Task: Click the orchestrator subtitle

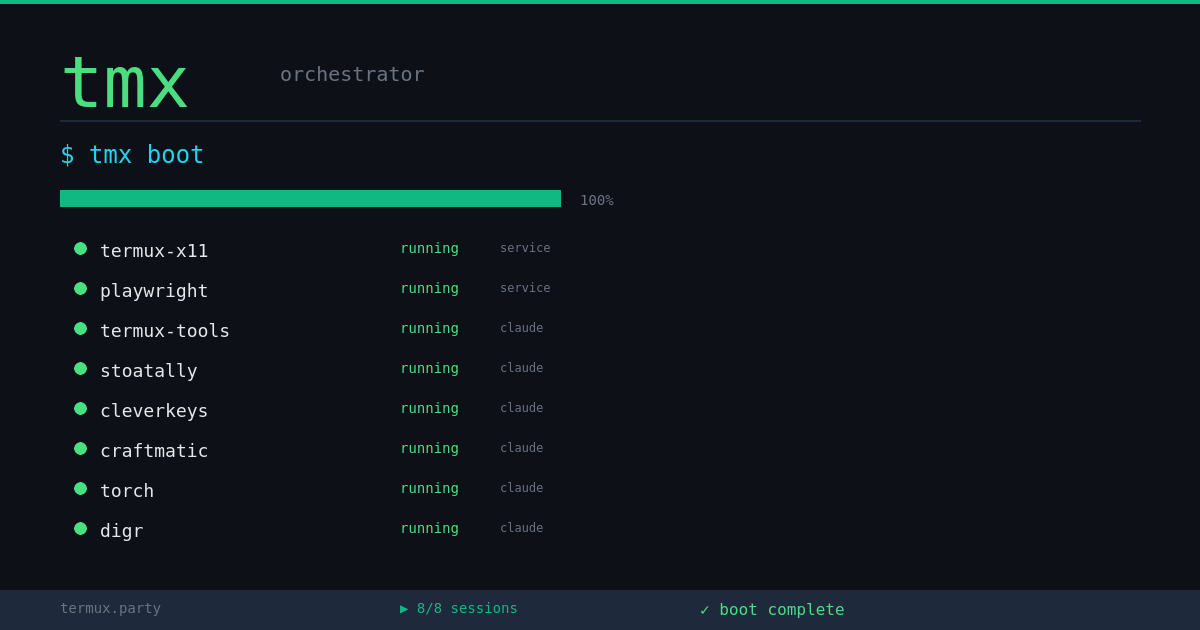Action: pyautogui.click(x=352, y=74)
